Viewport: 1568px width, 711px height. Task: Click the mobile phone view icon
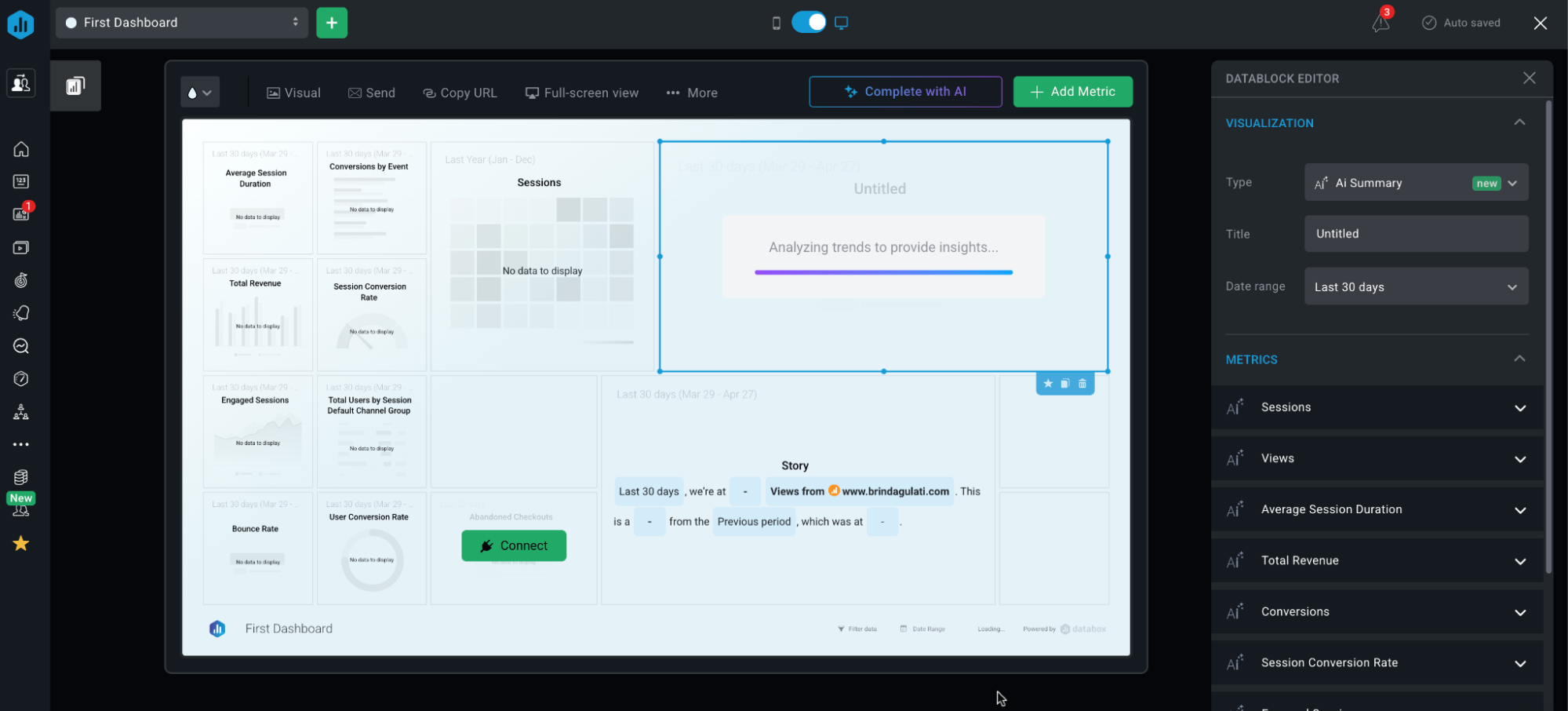(777, 23)
